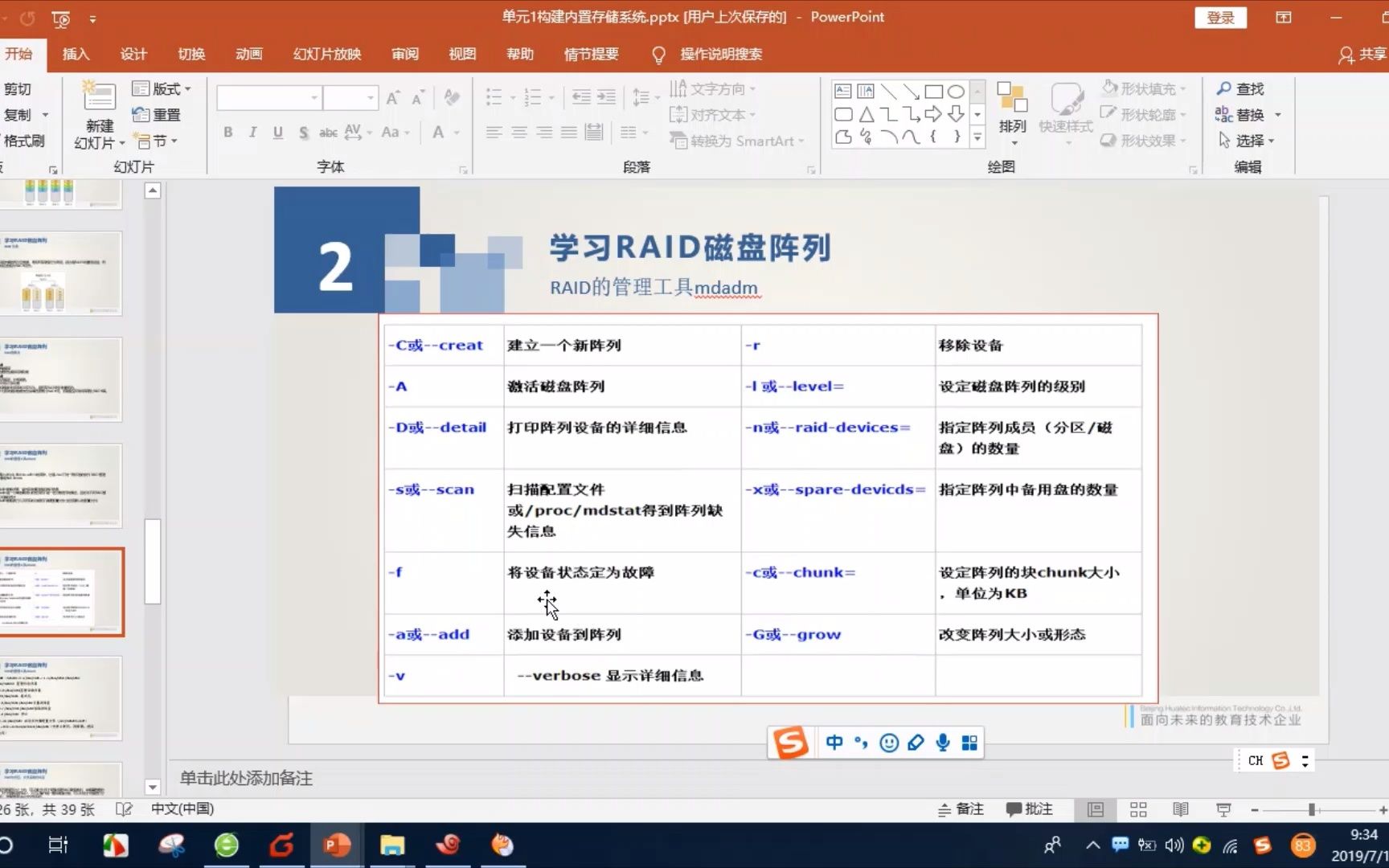
Task: Click the 登录 (Sign in) button
Action: 1220,17
